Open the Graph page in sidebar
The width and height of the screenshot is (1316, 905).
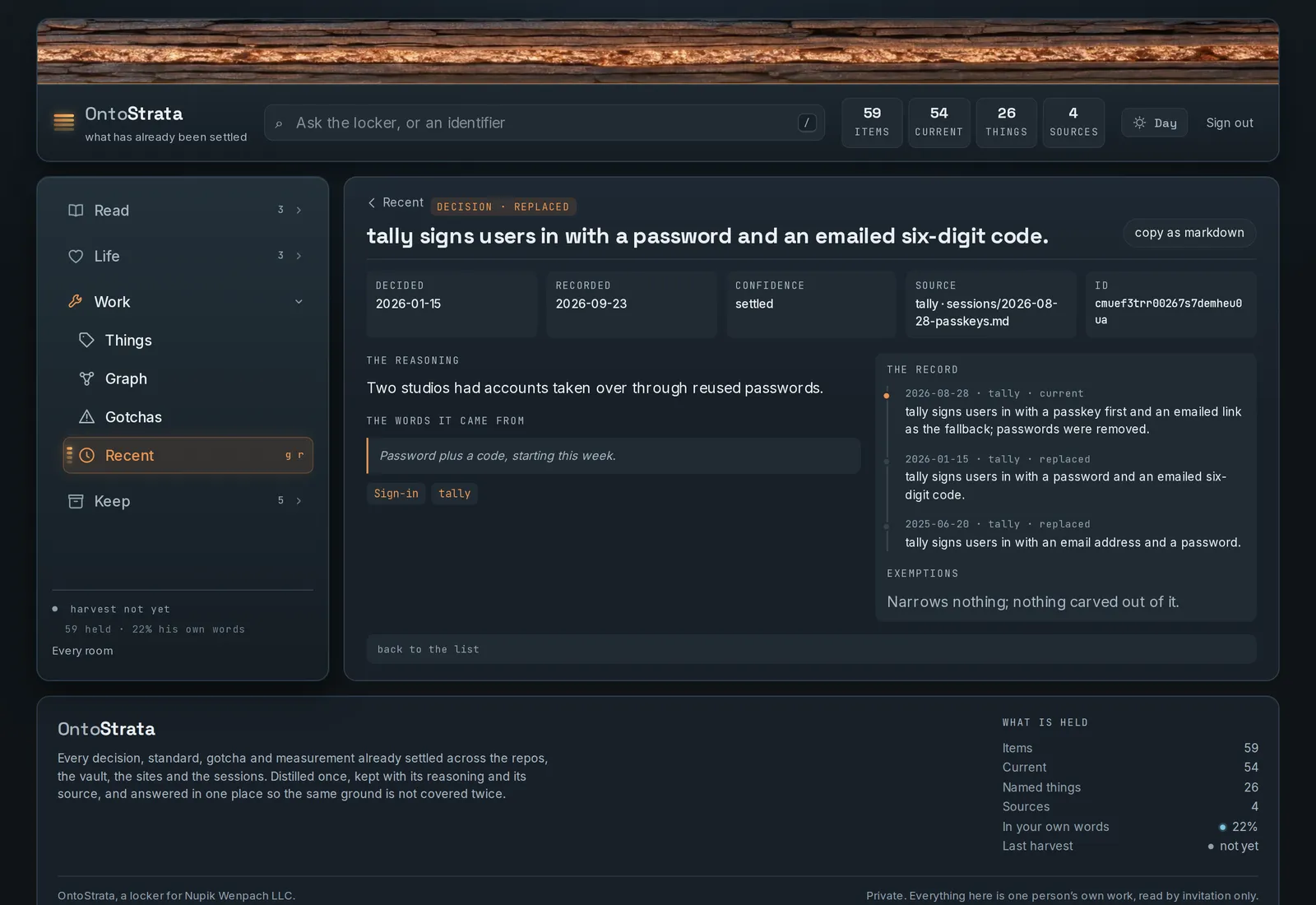188,378
